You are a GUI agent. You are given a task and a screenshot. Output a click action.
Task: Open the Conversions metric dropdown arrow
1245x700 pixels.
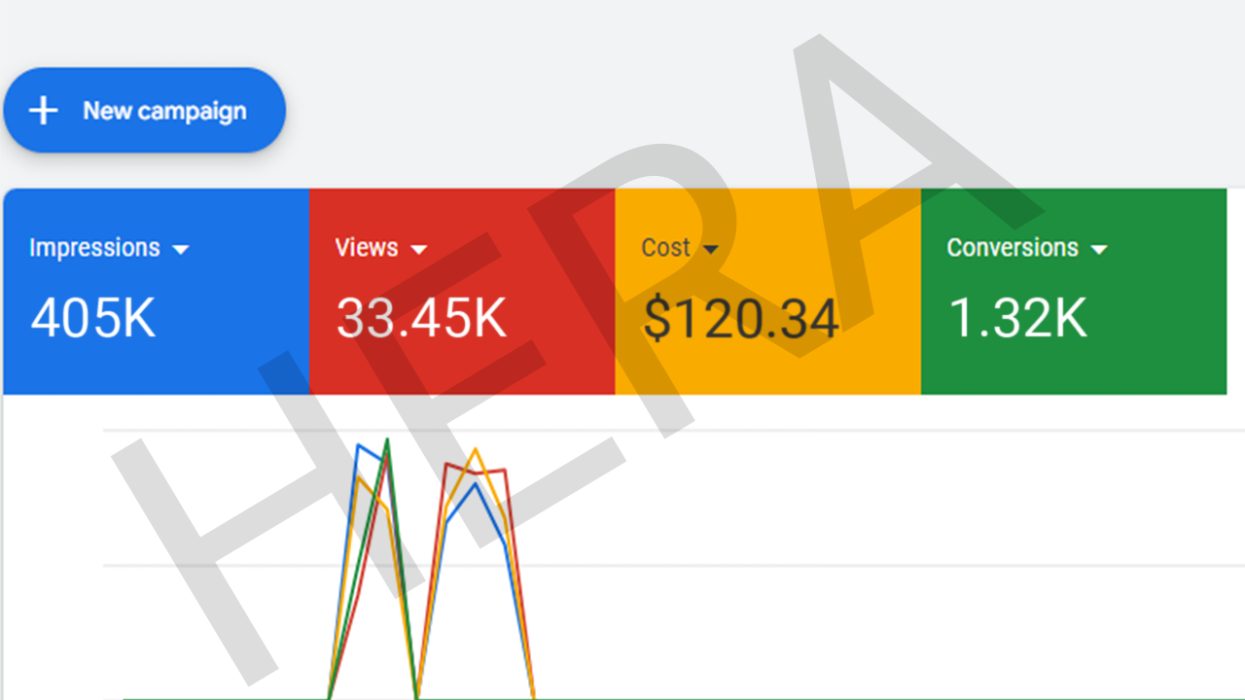click(1099, 250)
